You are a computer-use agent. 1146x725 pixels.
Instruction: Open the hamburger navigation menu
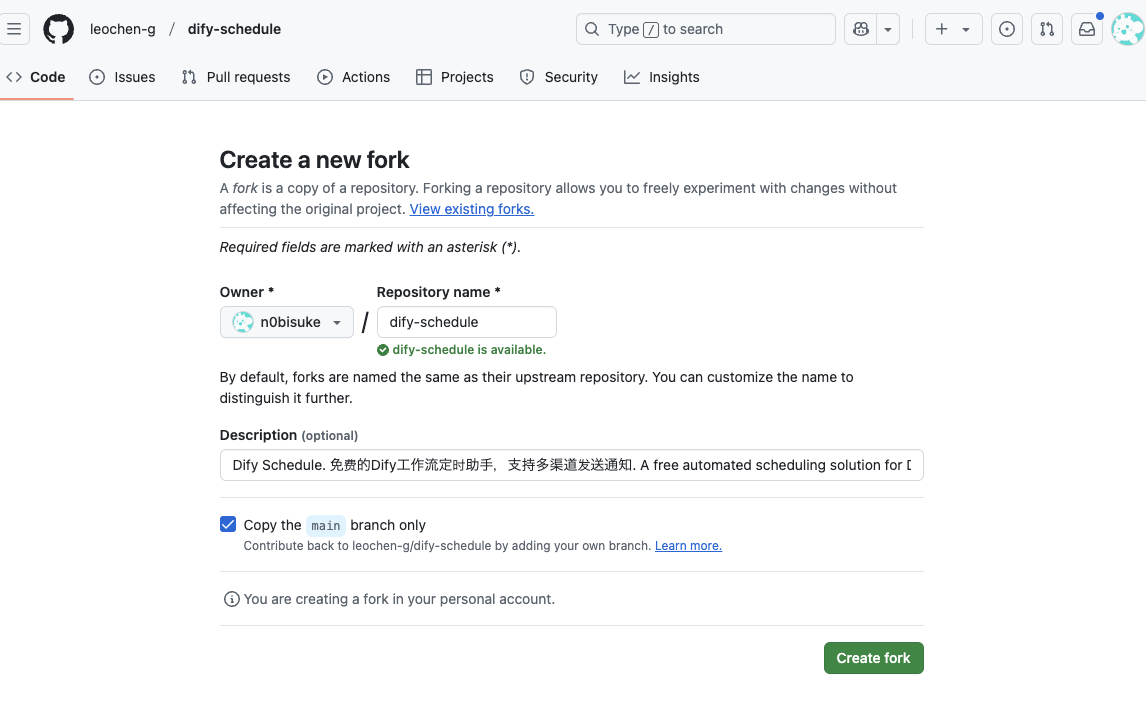(14, 29)
